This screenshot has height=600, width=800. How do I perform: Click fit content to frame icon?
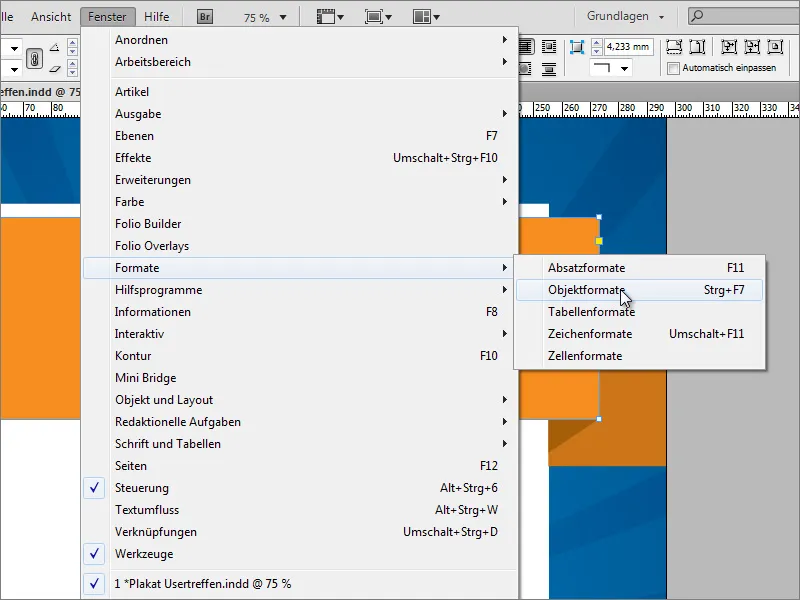click(x=729, y=47)
